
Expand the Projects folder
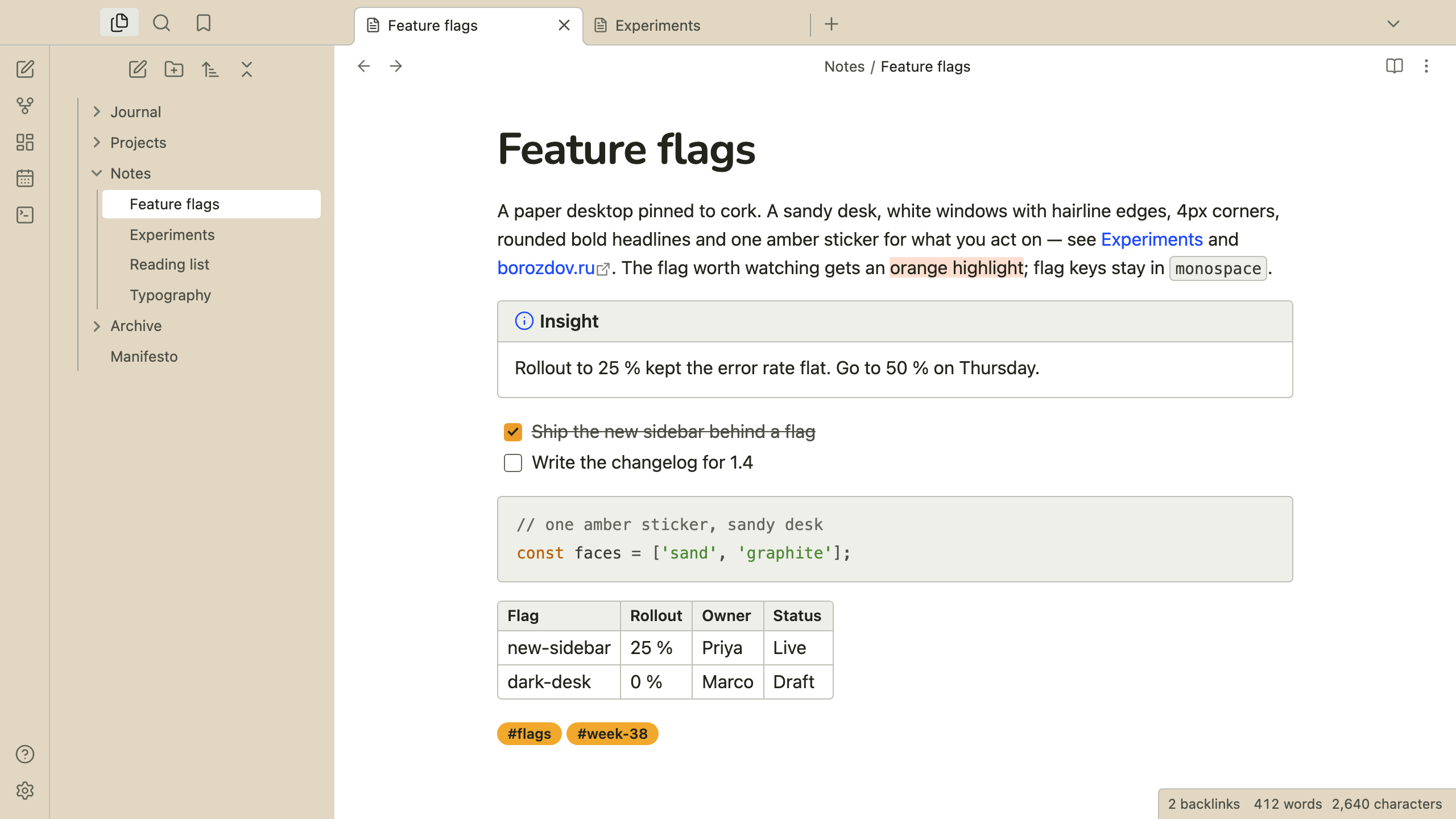point(97,143)
